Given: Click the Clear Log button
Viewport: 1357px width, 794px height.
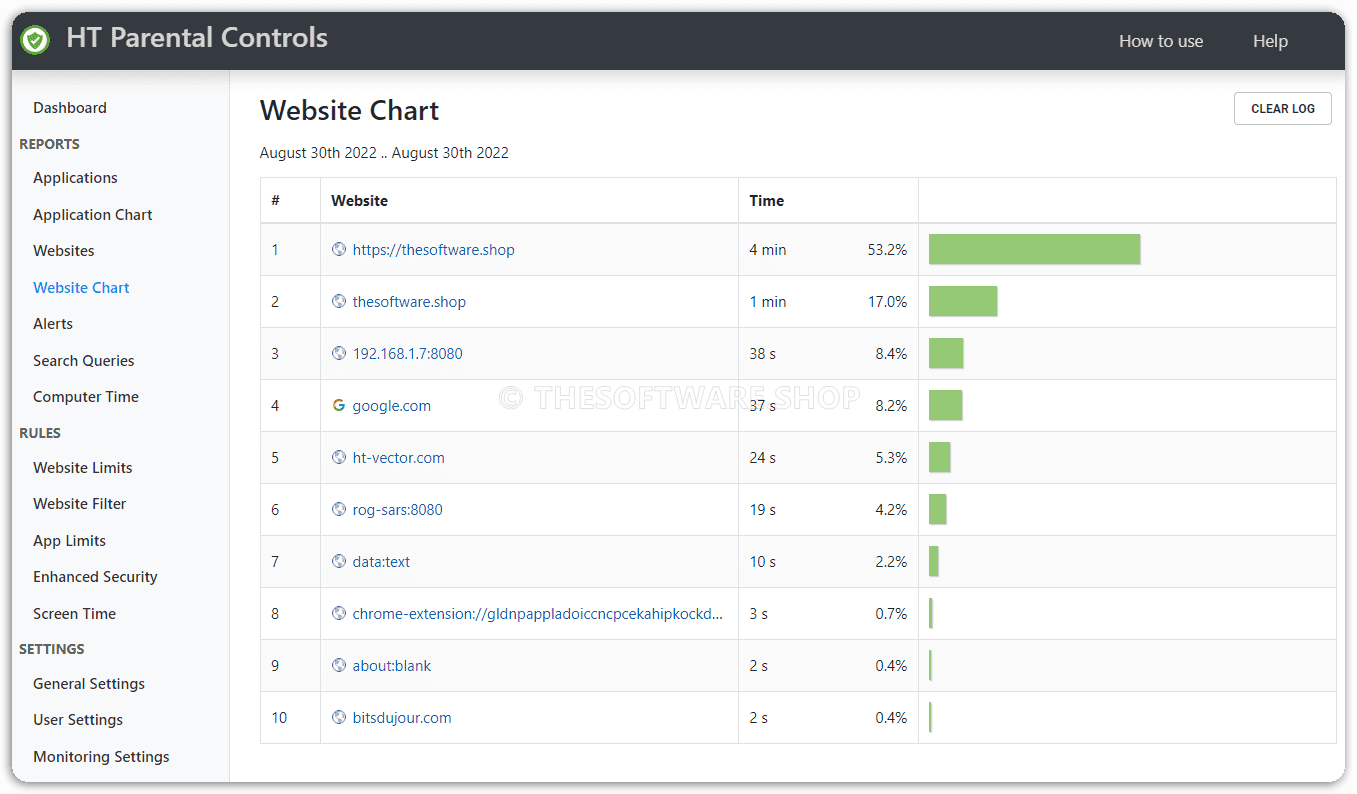Looking at the screenshot, I should point(1283,109).
